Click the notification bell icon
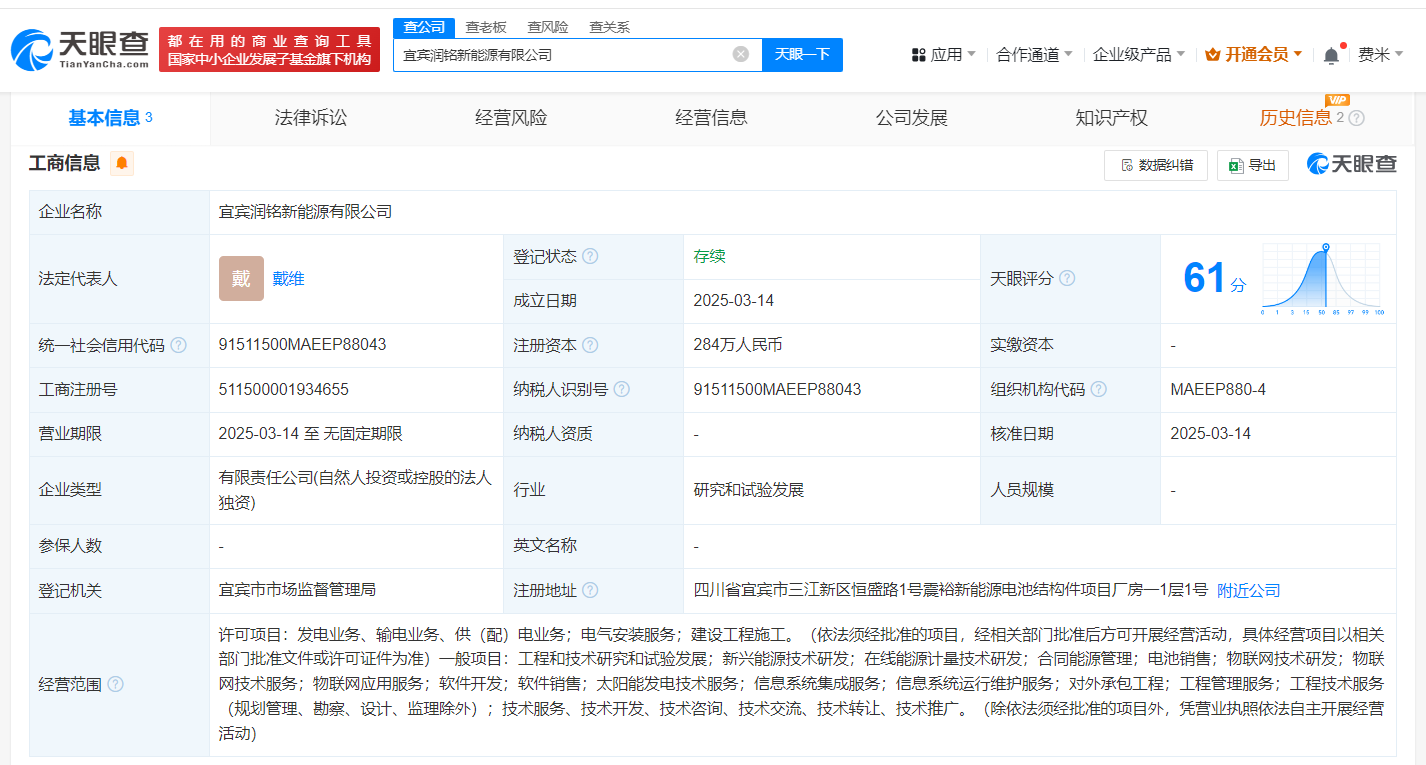 1331,56
